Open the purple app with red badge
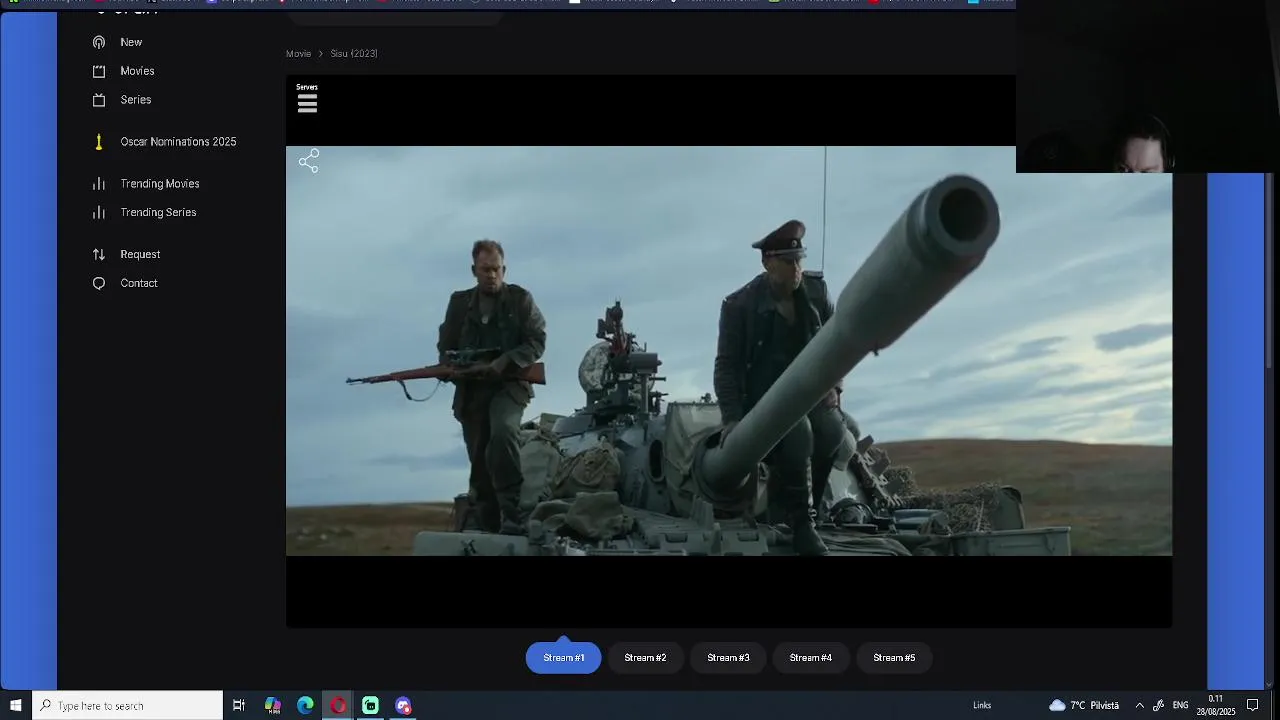Image resolution: width=1280 pixels, height=720 pixels. pos(403,705)
